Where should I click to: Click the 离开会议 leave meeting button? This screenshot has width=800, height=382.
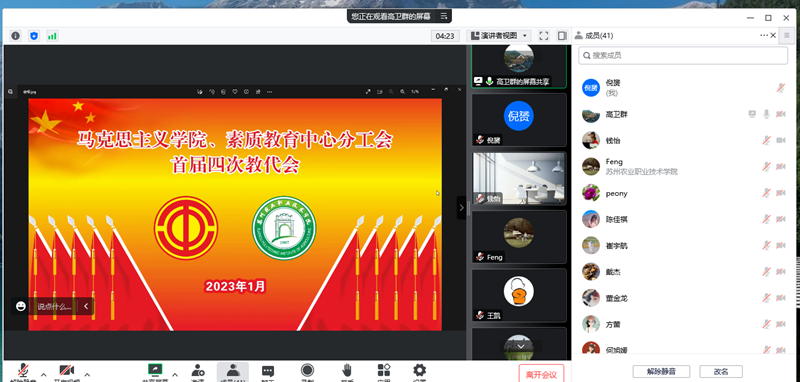(541, 374)
